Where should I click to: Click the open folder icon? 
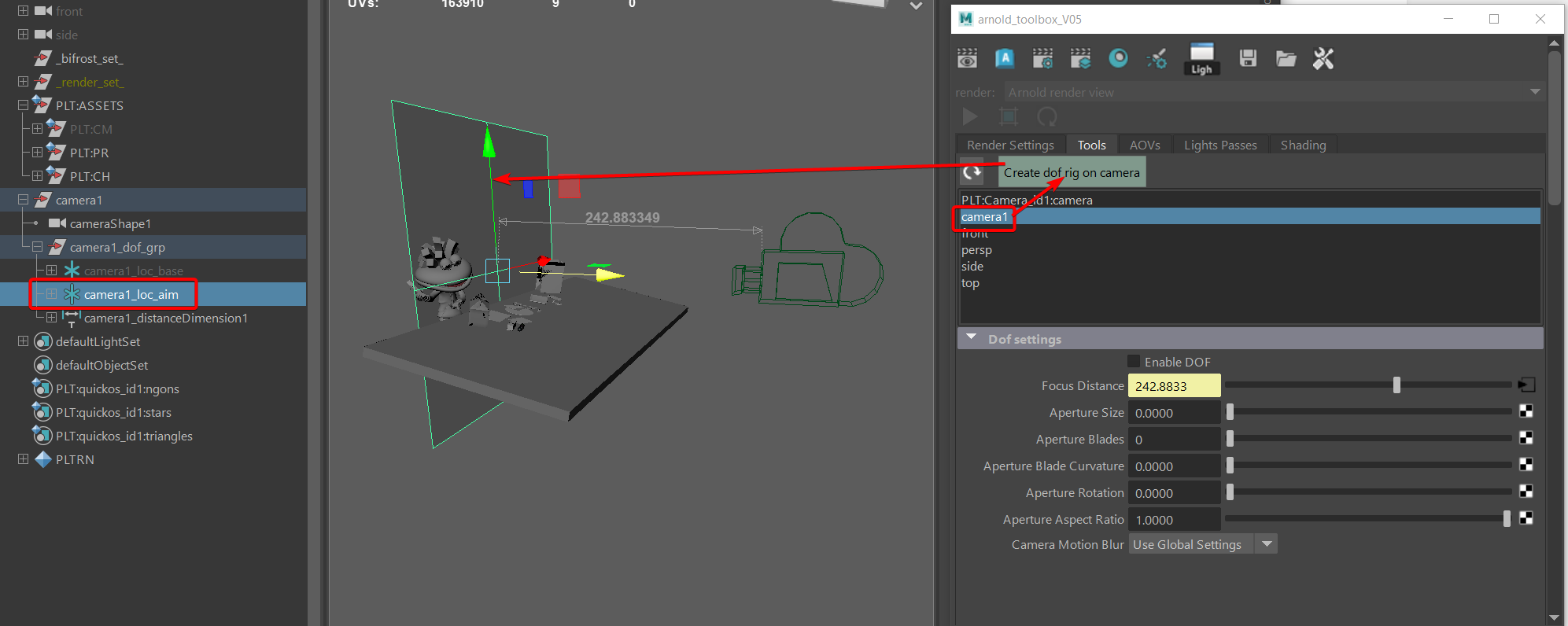click(x=1286, y=58)
